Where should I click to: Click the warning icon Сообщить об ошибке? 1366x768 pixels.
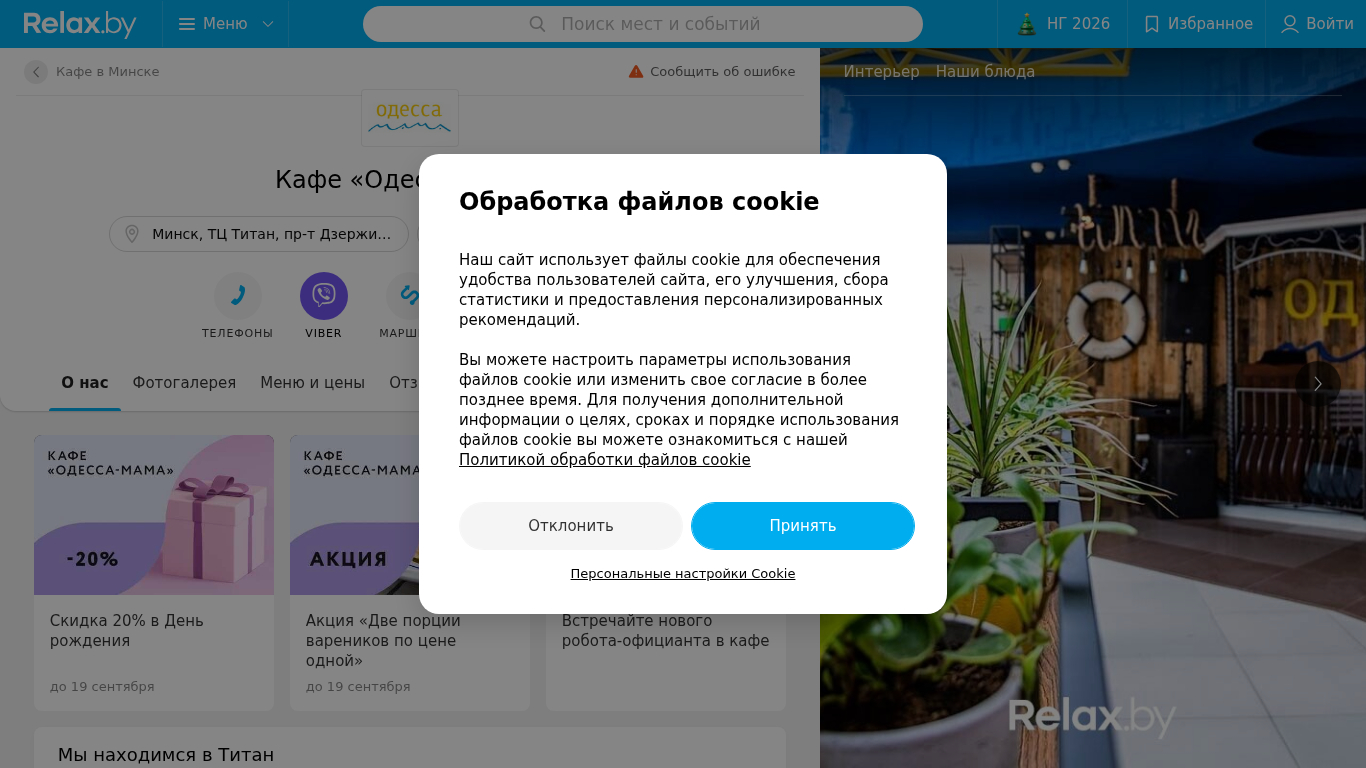[x=636, y=72]
